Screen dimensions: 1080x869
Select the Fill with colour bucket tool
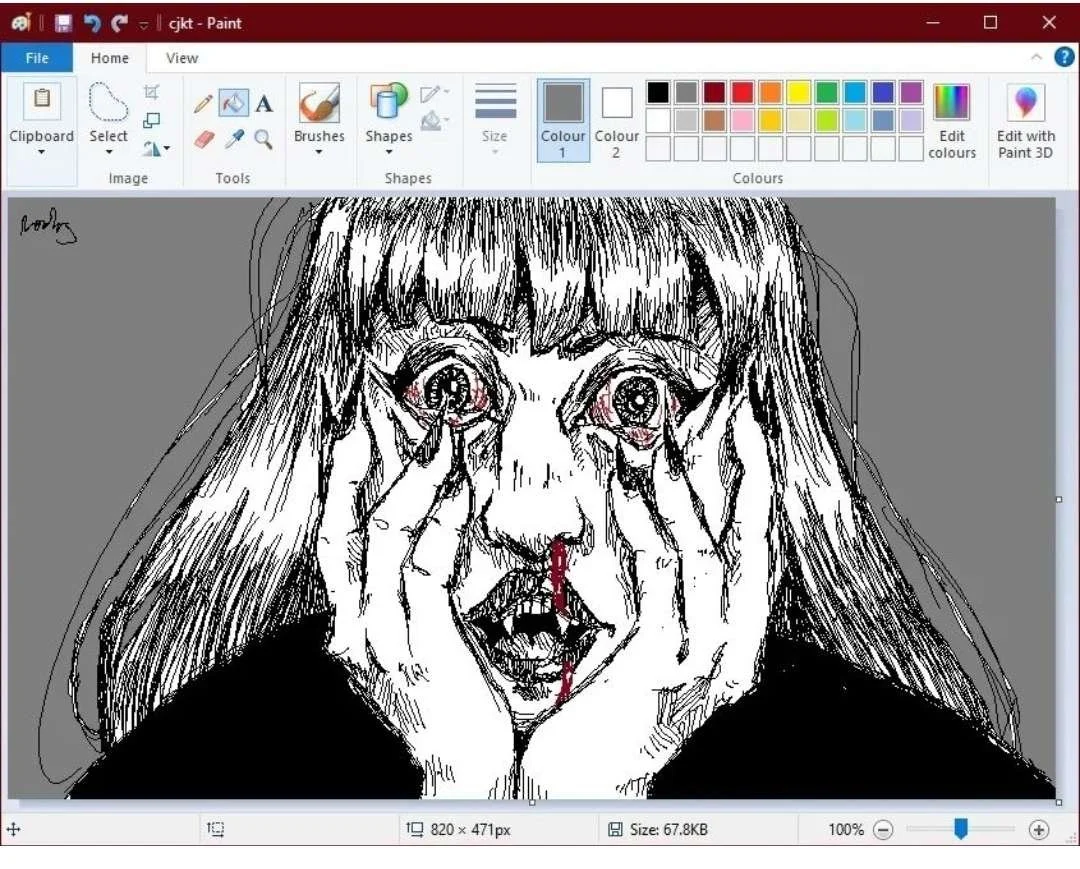pyautogui.click(x=233, y=103)
